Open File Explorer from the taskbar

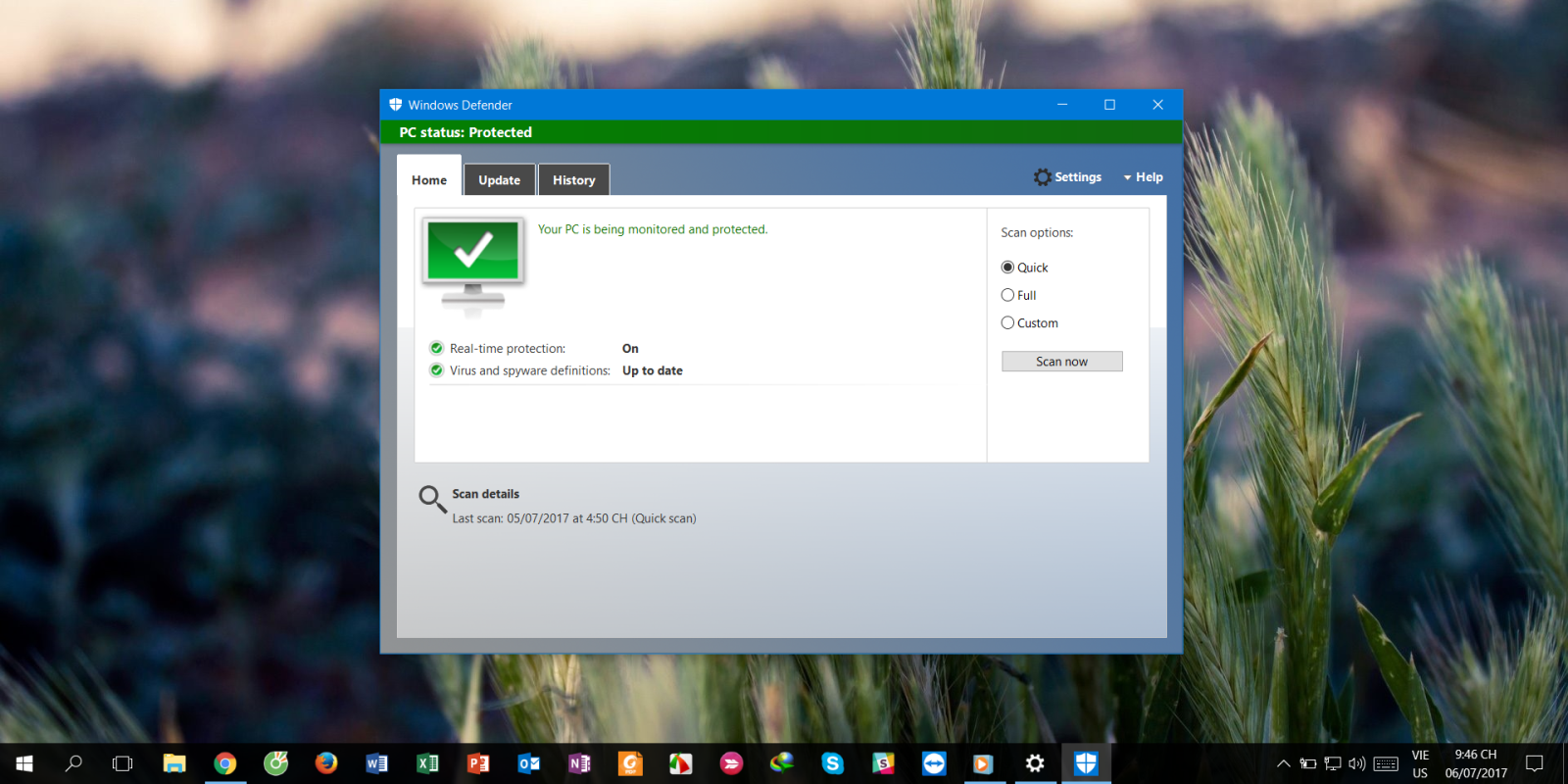174,763
